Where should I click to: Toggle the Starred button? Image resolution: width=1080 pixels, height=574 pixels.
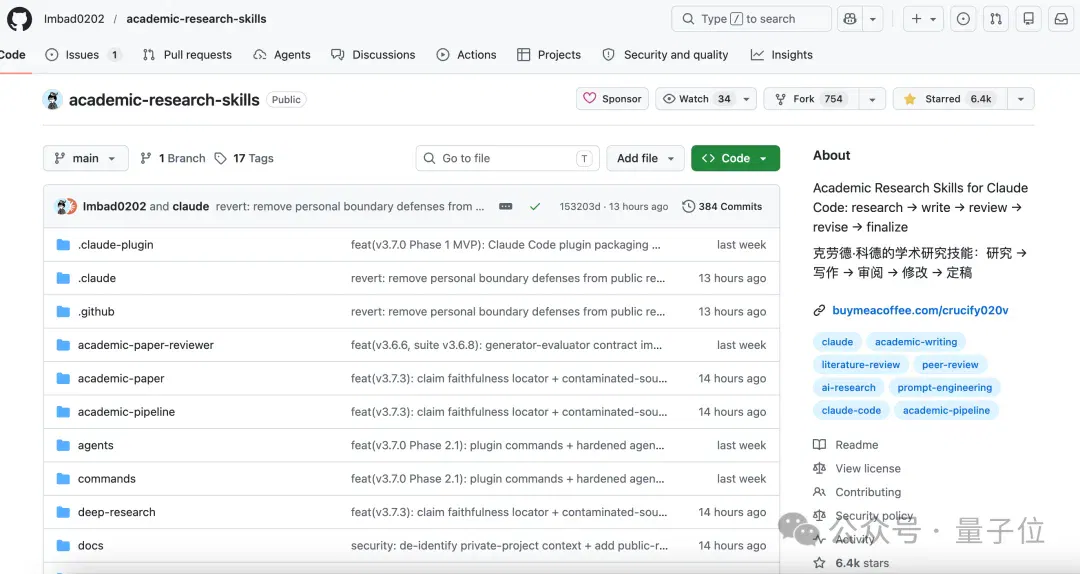click(950, 99)
